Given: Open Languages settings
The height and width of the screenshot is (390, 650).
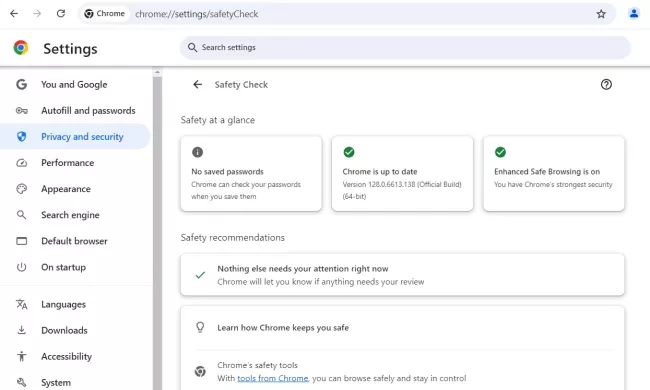Looking at the screenshot, I should [x=75, y=304].
